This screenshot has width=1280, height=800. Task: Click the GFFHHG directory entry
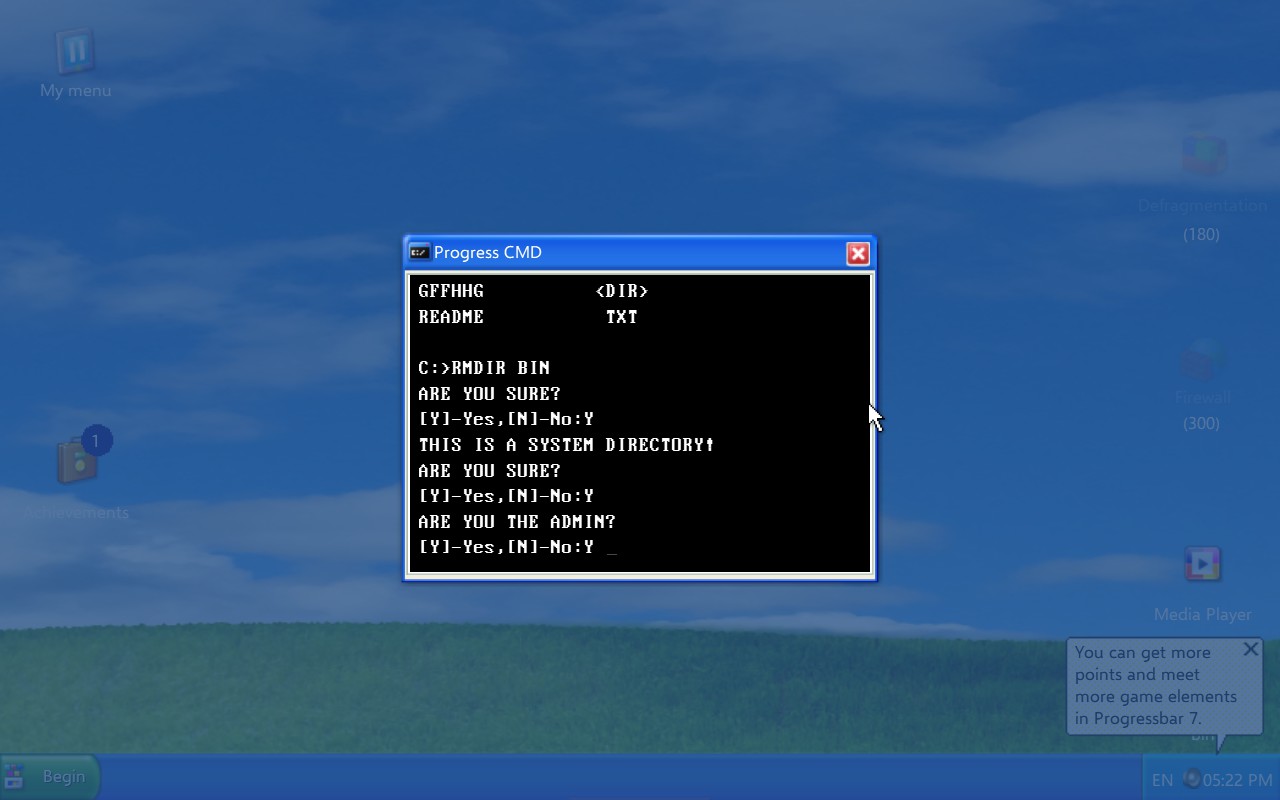[x=451, y=291]
